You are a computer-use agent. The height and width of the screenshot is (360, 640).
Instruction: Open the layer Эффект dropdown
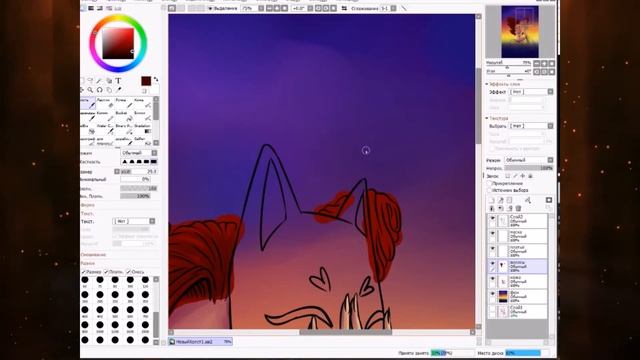[531, 92]
